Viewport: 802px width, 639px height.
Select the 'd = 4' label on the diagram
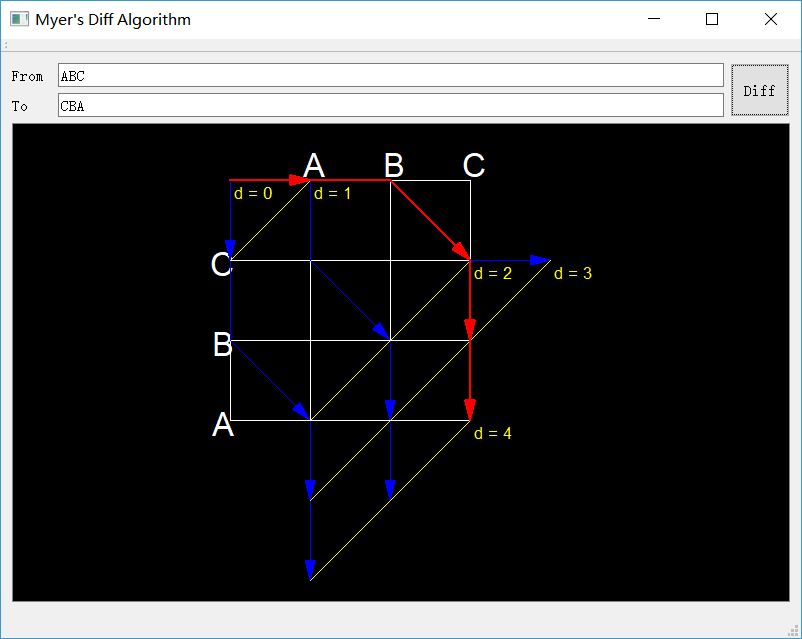493,433
